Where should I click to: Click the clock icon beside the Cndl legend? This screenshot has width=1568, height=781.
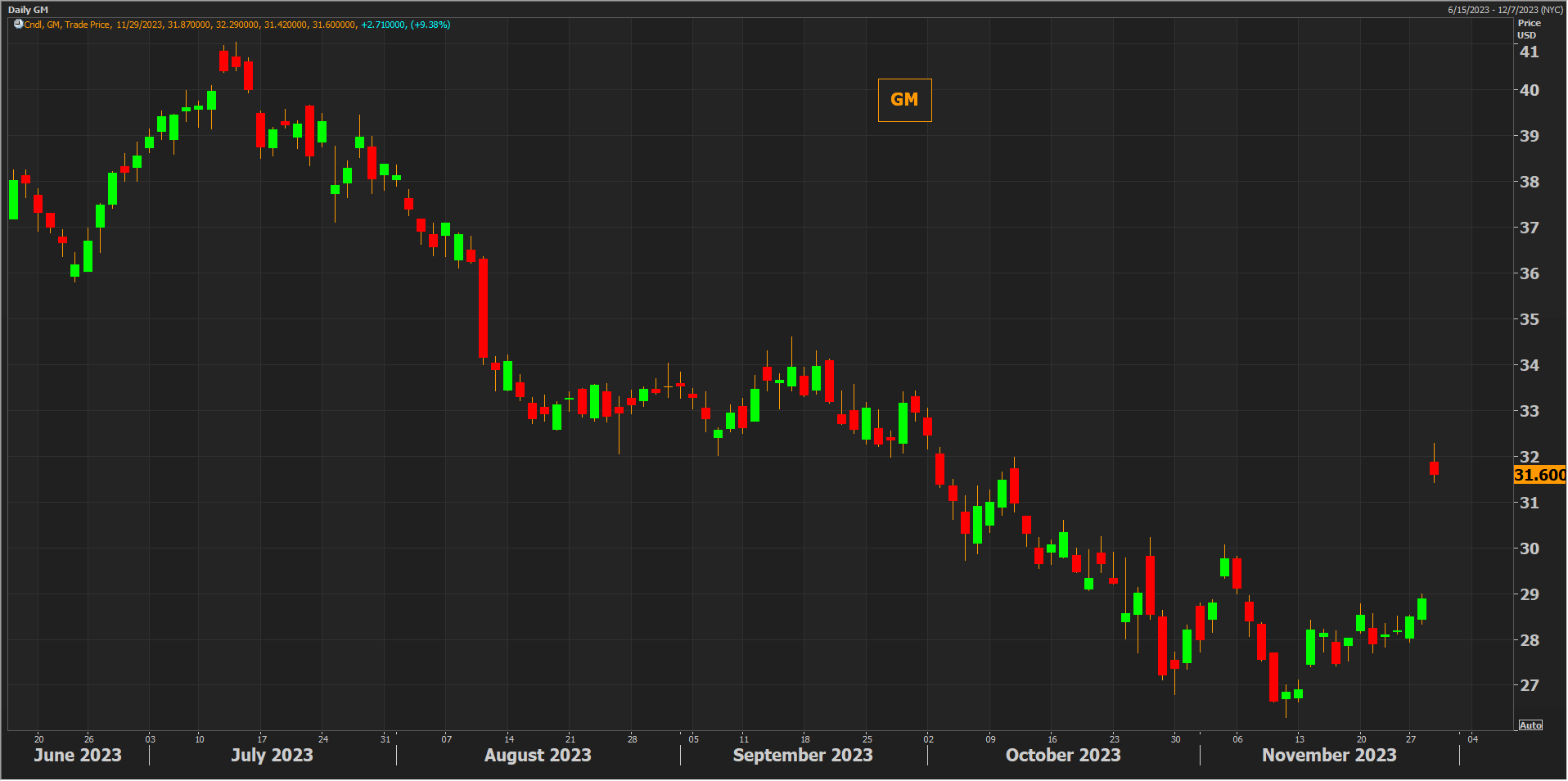click(x=18, y=25)
